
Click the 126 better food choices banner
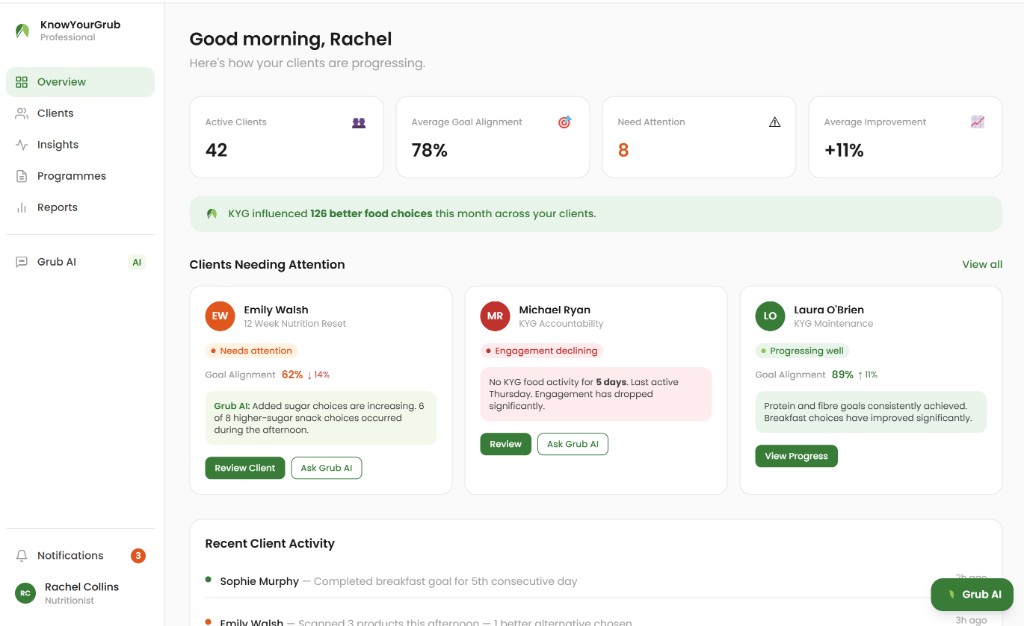pos(596,214)
